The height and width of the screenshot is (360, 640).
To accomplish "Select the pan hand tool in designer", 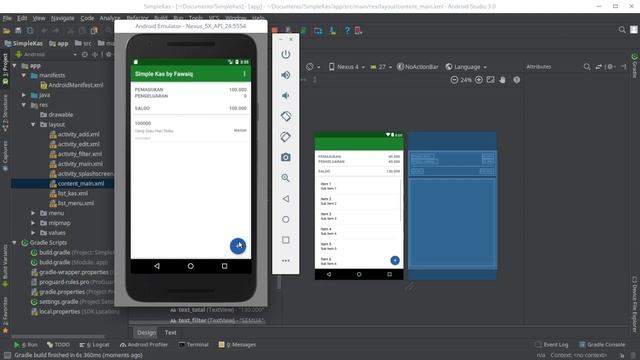I will click(x=502, y=80).
